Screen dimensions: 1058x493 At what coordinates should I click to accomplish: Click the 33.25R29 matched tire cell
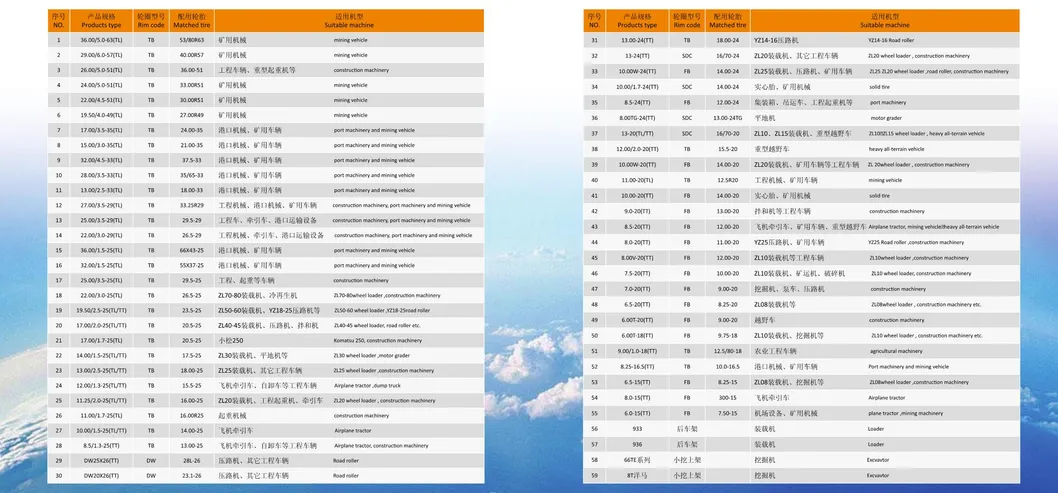191,205
